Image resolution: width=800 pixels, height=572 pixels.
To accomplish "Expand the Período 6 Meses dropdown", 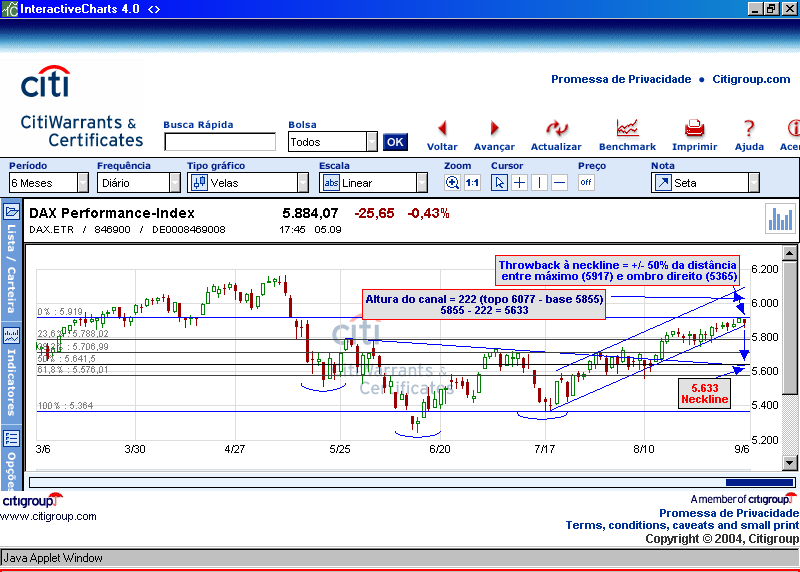I will [83, 183].
